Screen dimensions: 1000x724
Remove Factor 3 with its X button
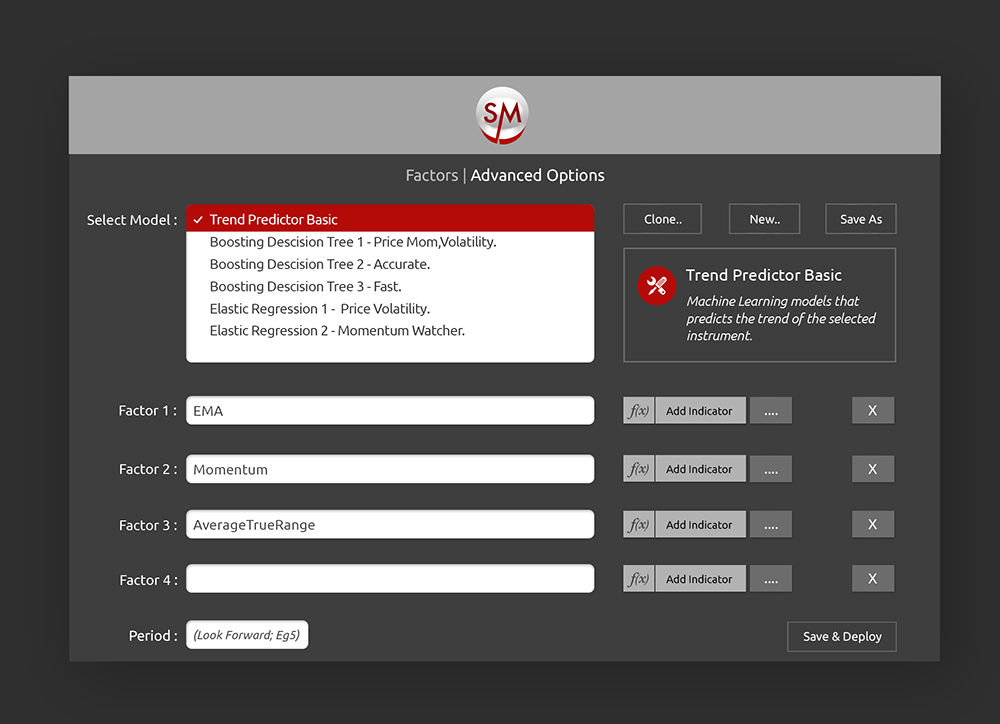tap(872, 525)
